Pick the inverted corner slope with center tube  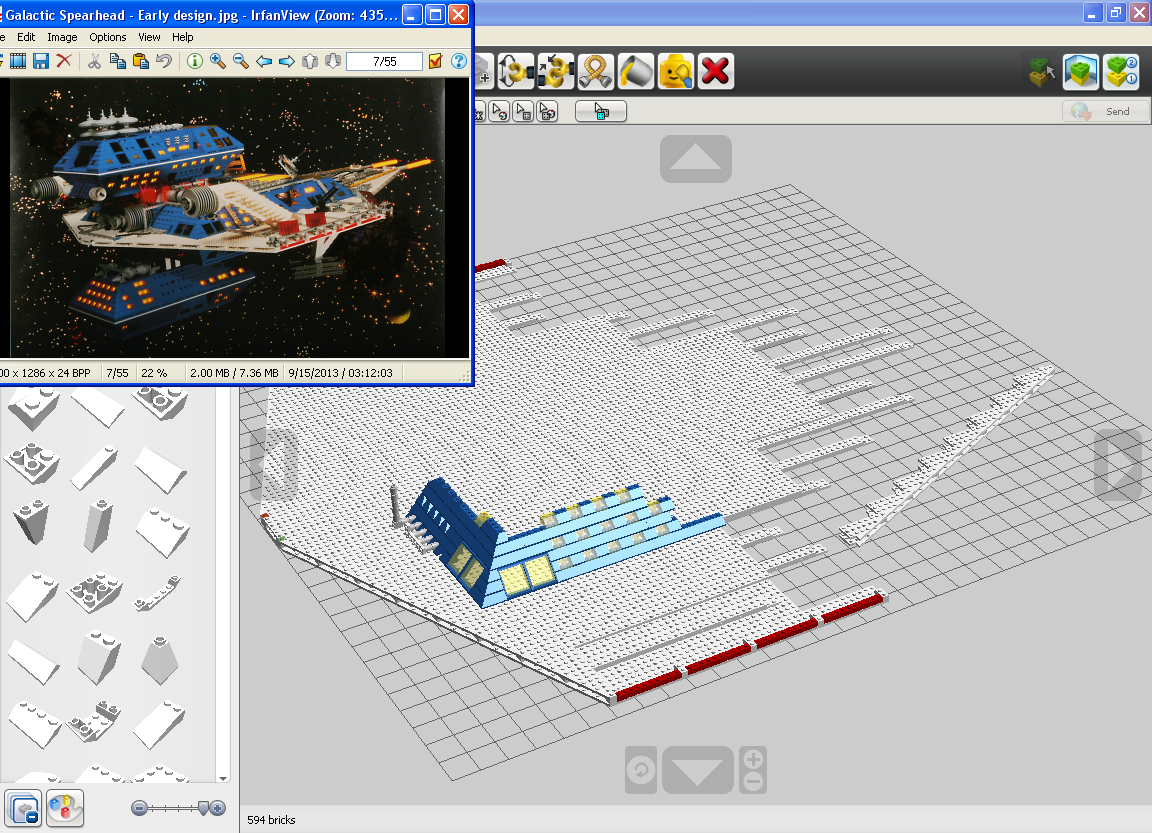coord(32,463)
